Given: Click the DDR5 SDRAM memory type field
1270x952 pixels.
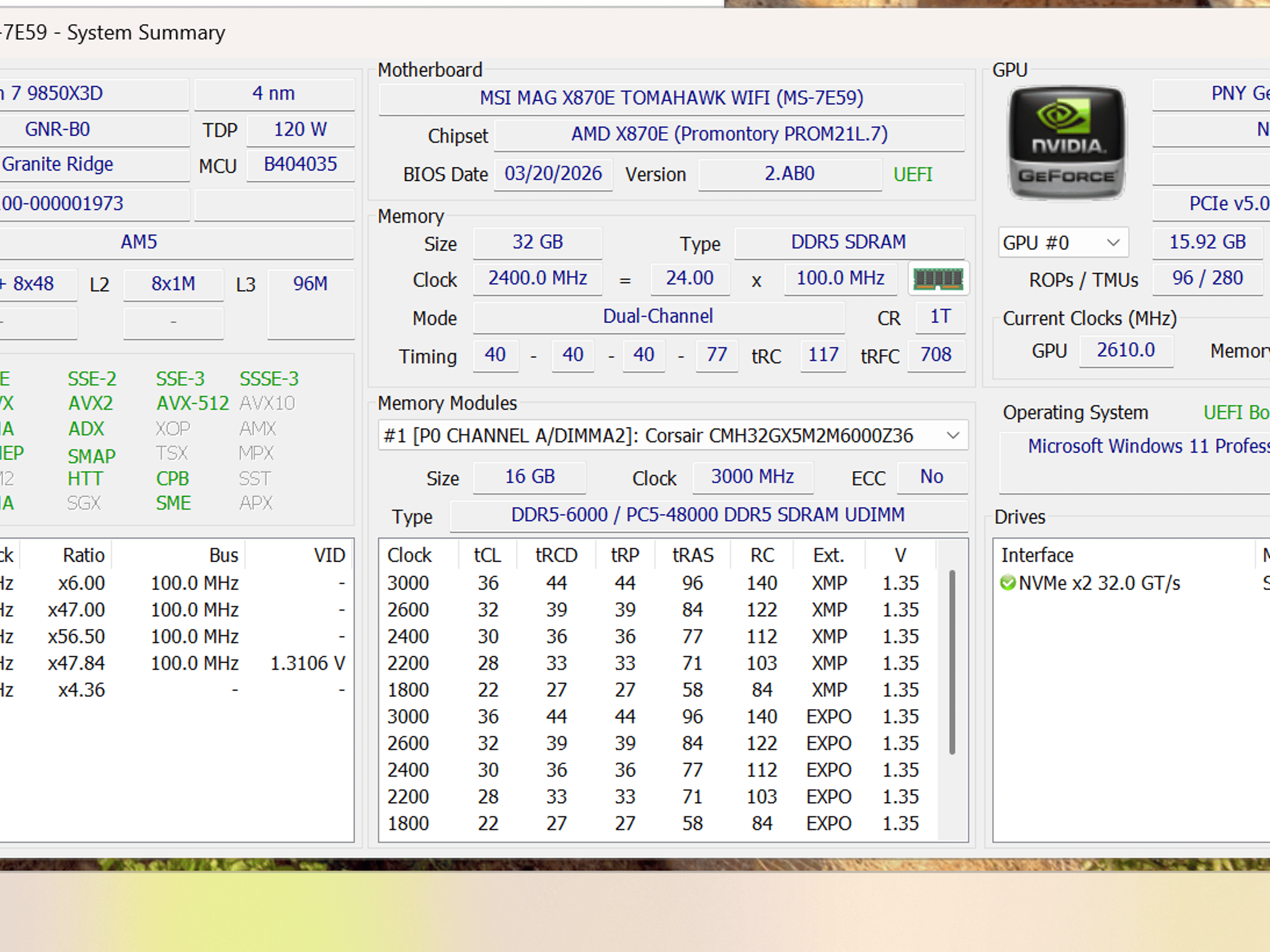Looking at the screenshot, I should 849,242.
